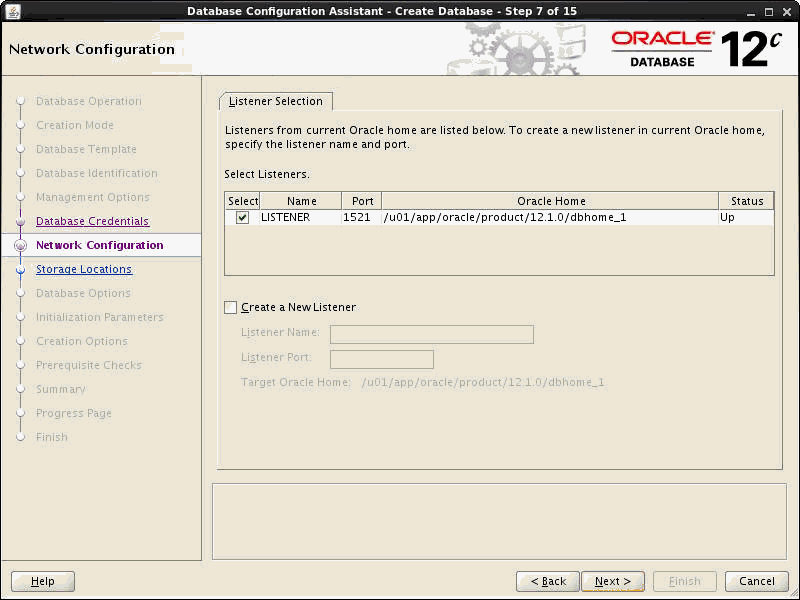The image size is (800, 600).
Task: Click the Storage Locations step bullet icon
Action: pos(20,269)
